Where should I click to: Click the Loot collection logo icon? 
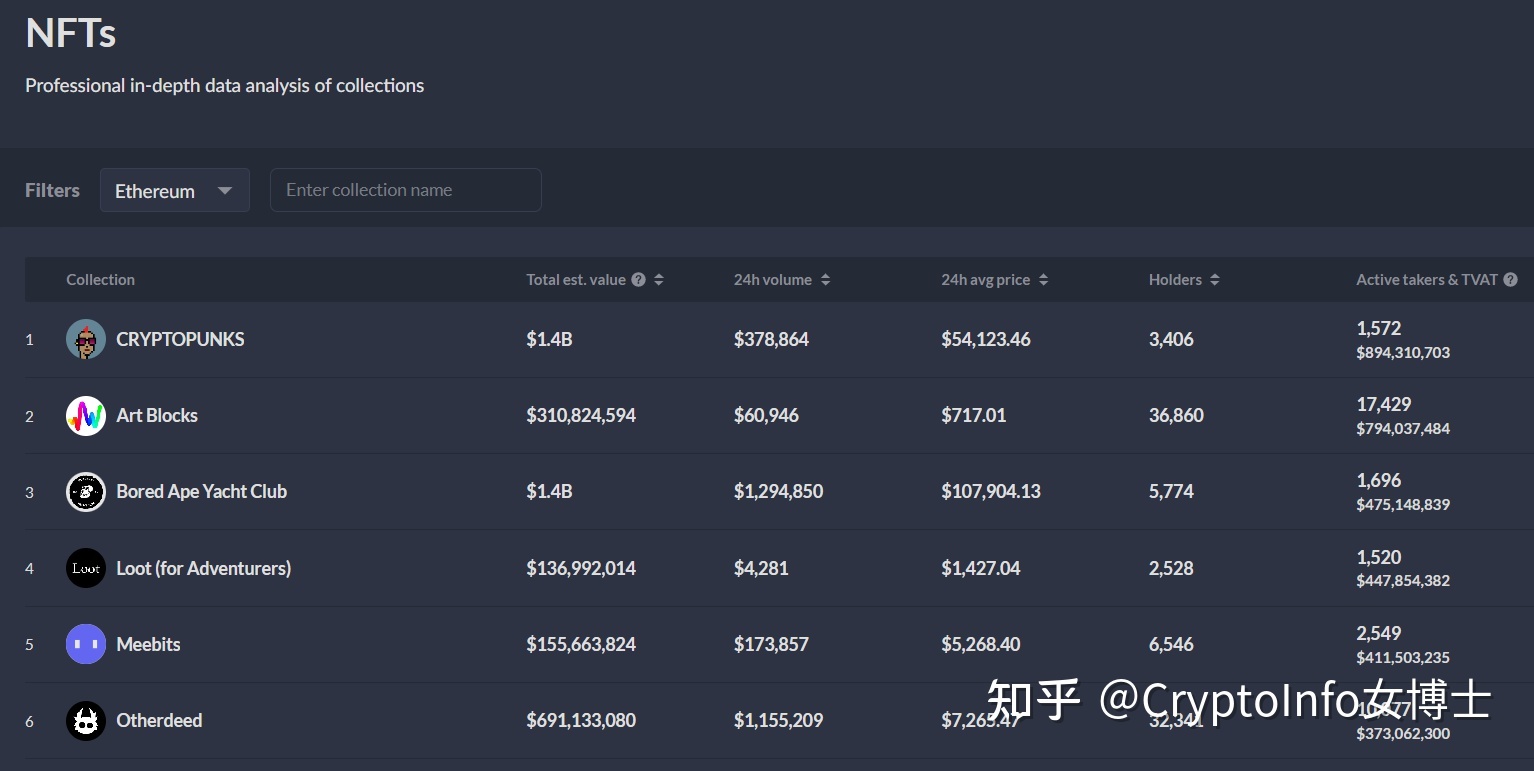coord(86,568)
